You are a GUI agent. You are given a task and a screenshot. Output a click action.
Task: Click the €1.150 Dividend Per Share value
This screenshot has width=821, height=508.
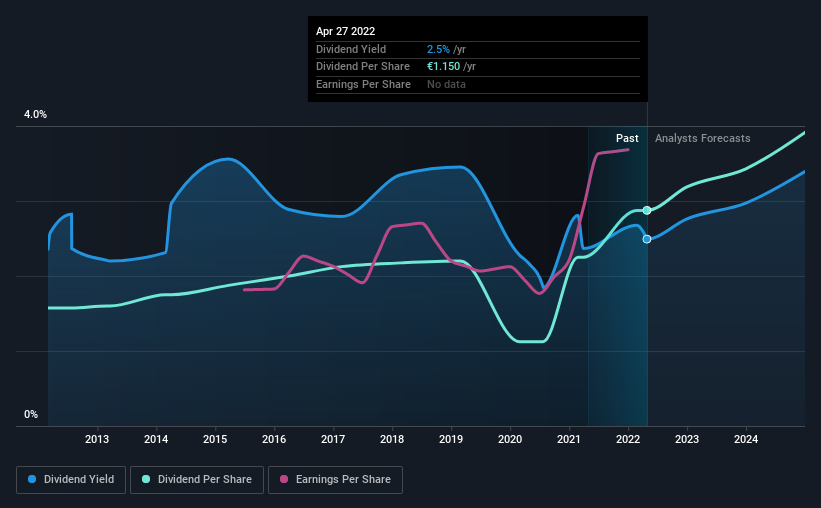click(x=443, y=67)
